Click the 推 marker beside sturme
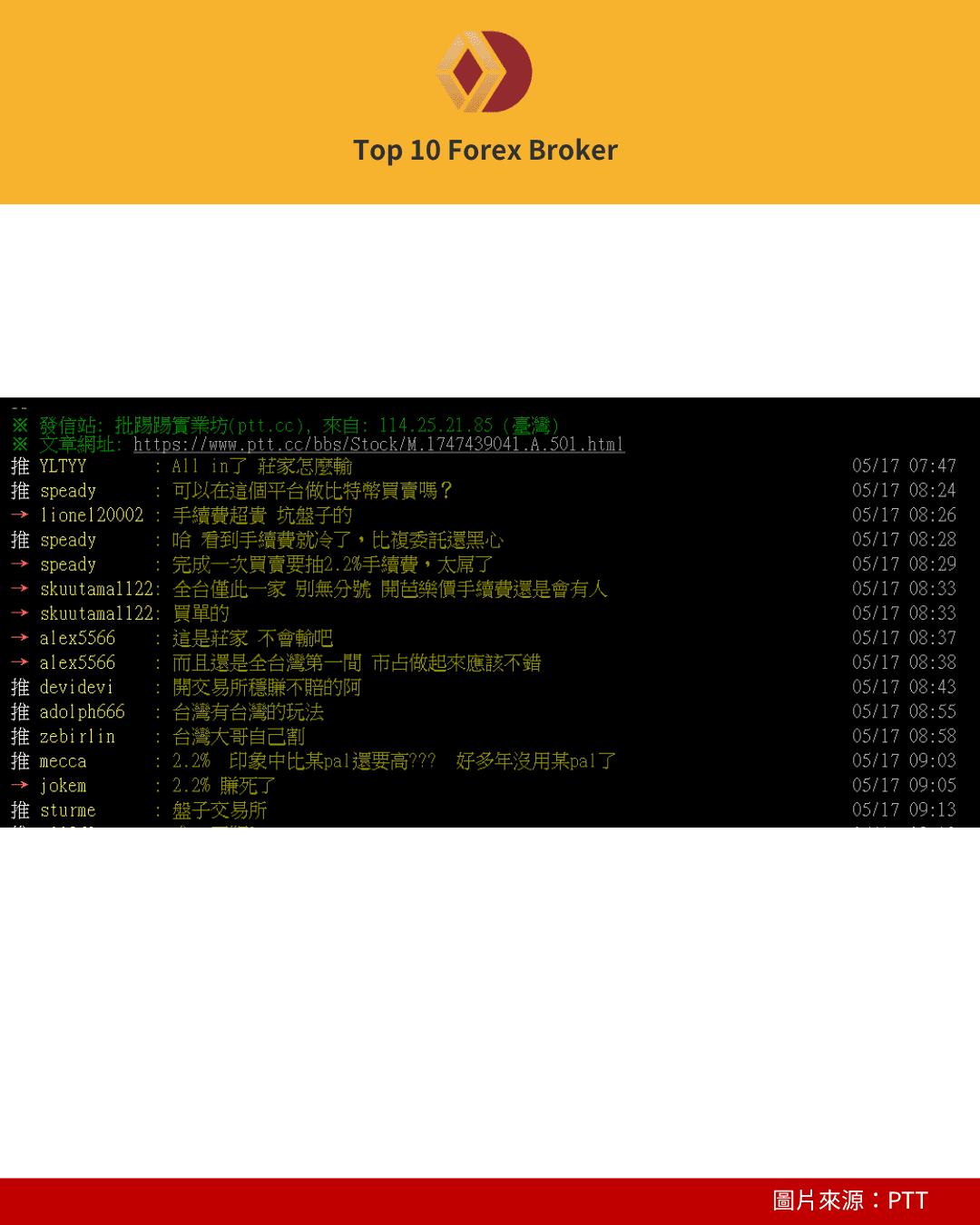Screen dimensions: 980x1225 (x=19, y=809)
